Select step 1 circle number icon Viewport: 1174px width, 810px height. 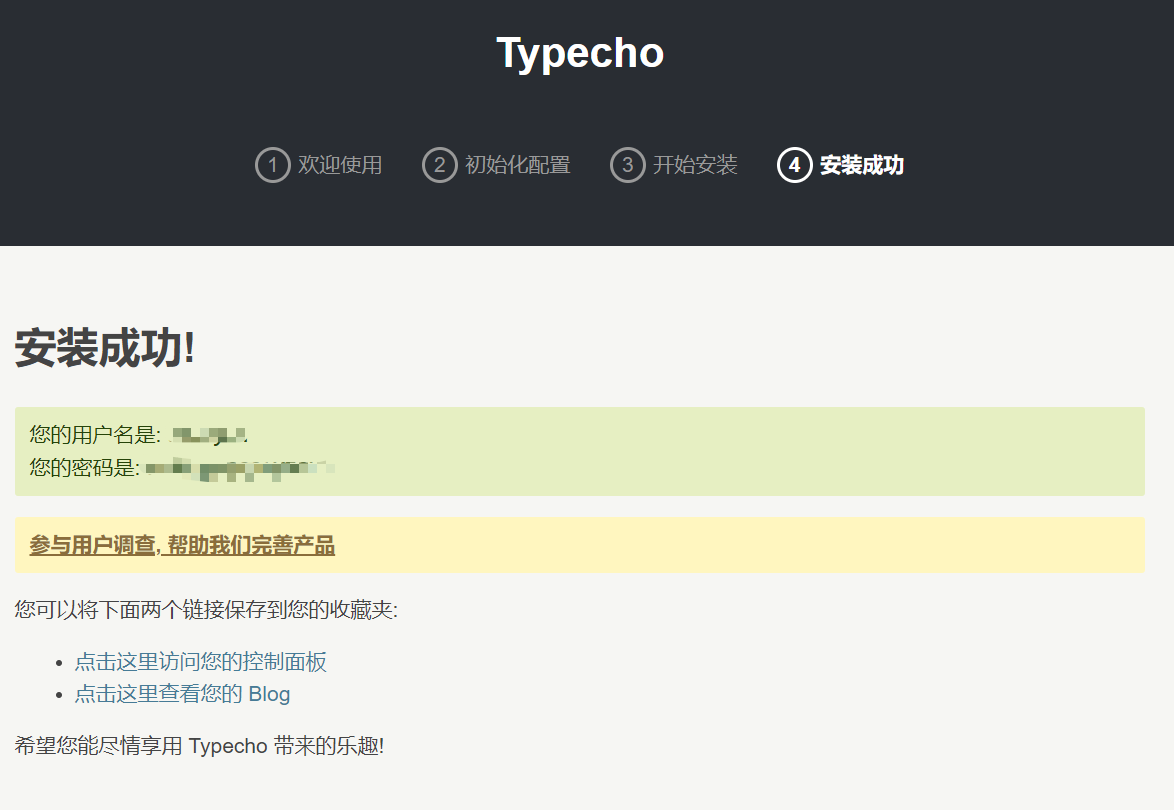(273, 165)
